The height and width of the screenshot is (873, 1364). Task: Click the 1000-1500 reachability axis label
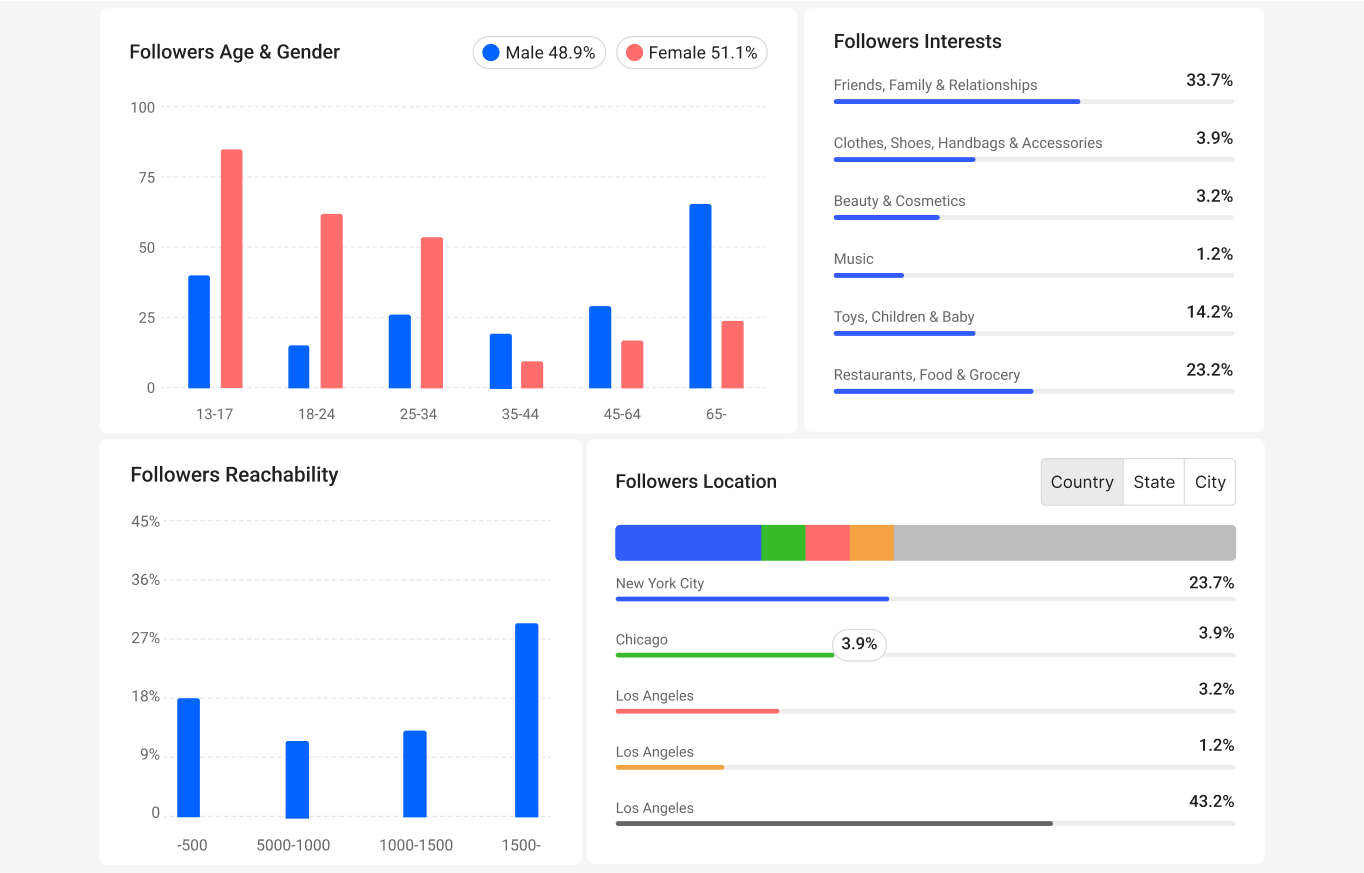point(416,845)
